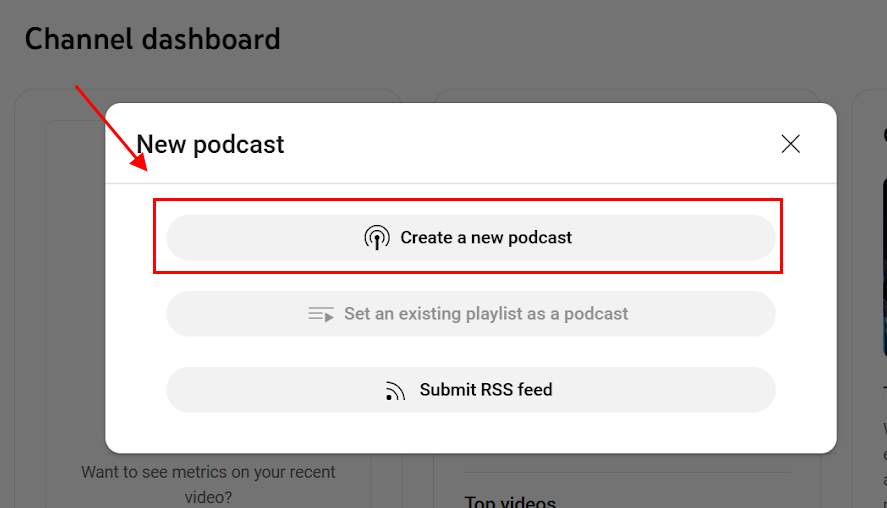Click the red arrow annotation head
887x508 pixels.
click(x=139, y=161)
